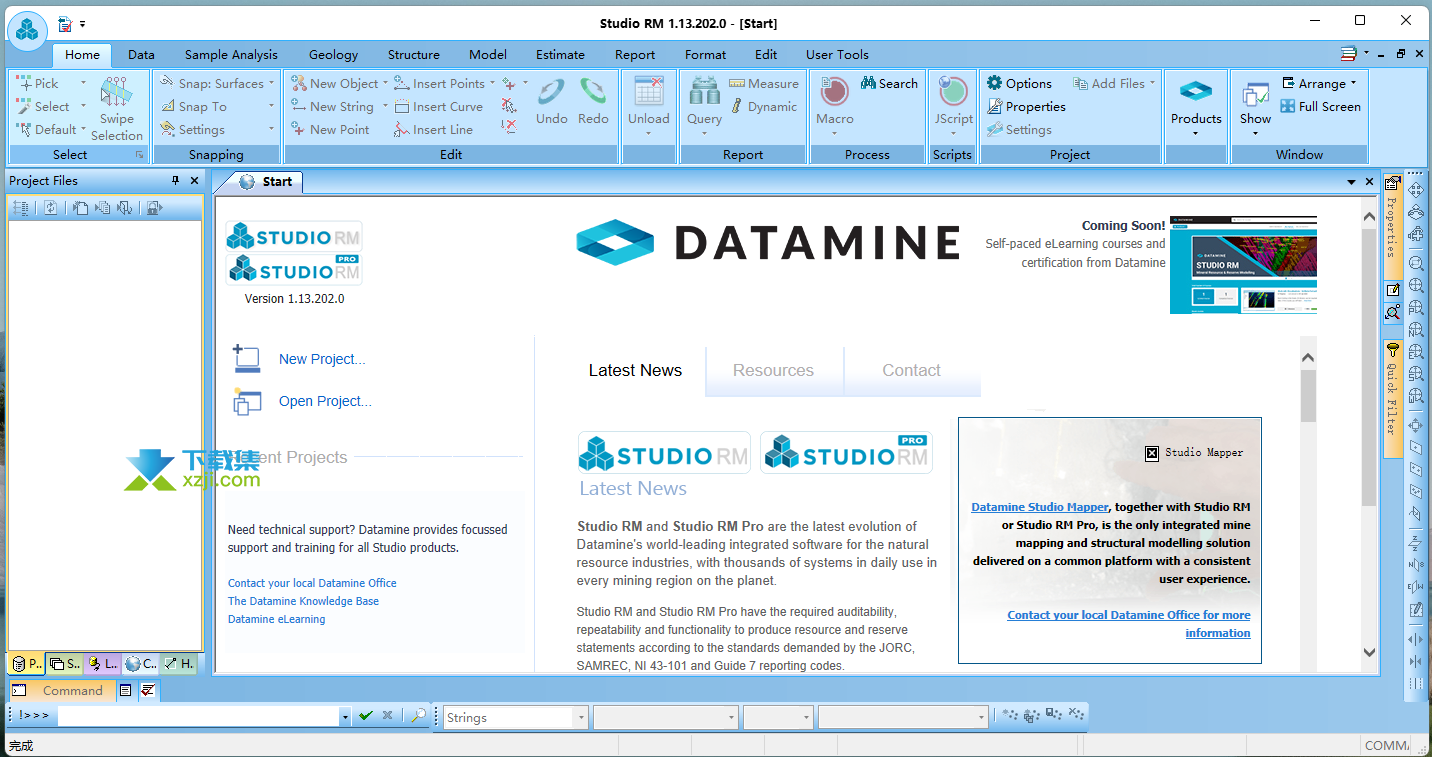The width and height of the screenshot is (1432, 757).
Task: Click the Dynamic measure tool
Action: 764,107
